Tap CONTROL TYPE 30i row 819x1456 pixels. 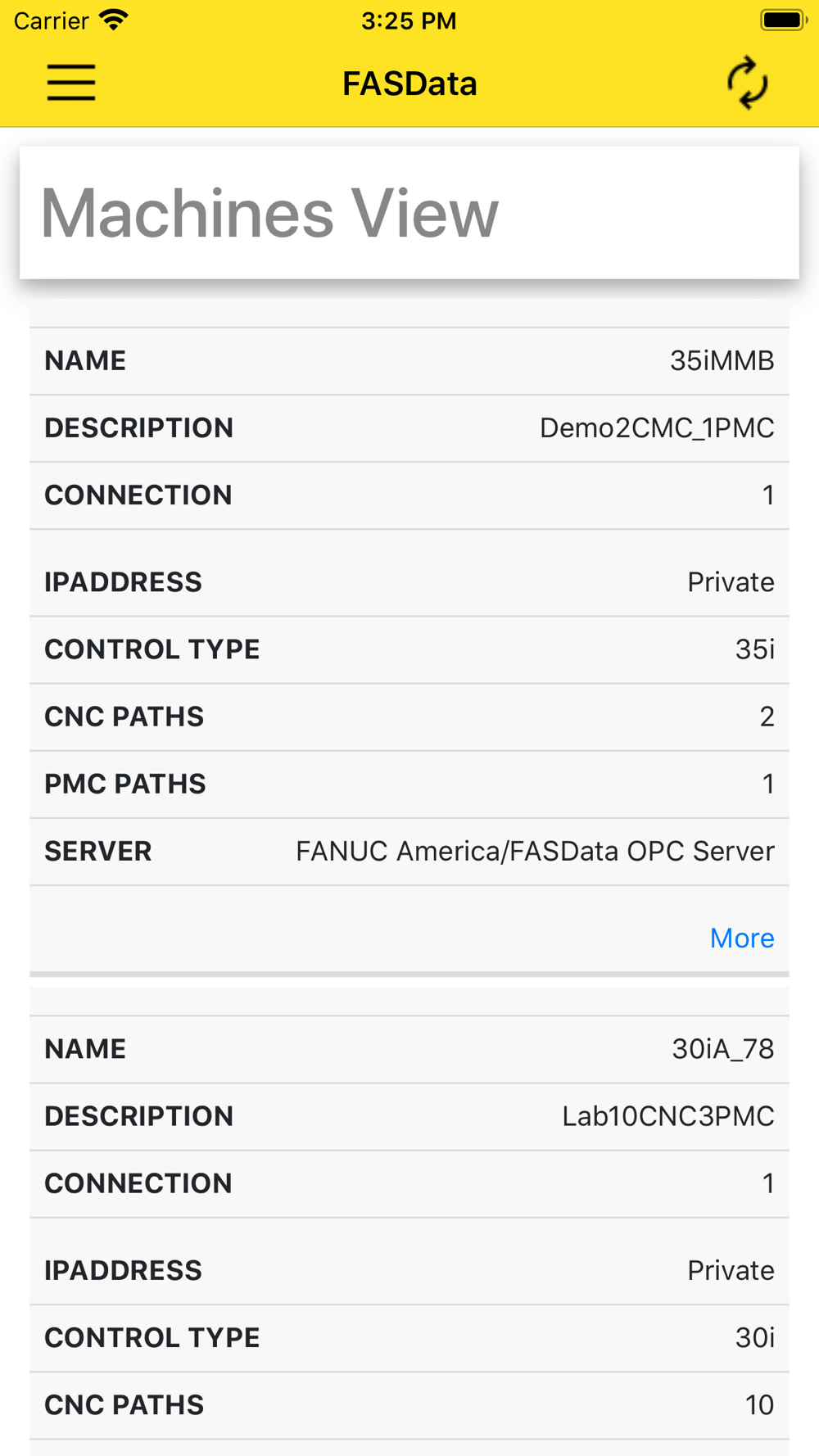409,1337
